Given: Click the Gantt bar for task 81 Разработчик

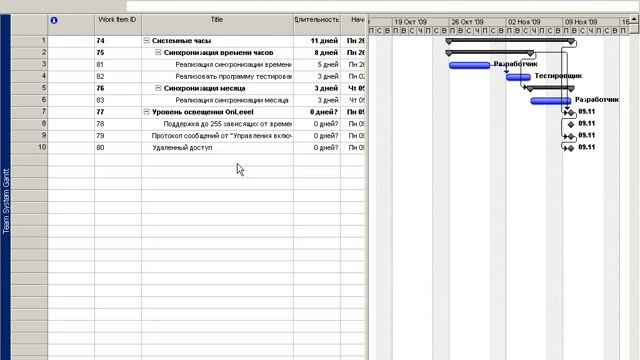Looking at the screenshot, I should click(x=469, y=65).
